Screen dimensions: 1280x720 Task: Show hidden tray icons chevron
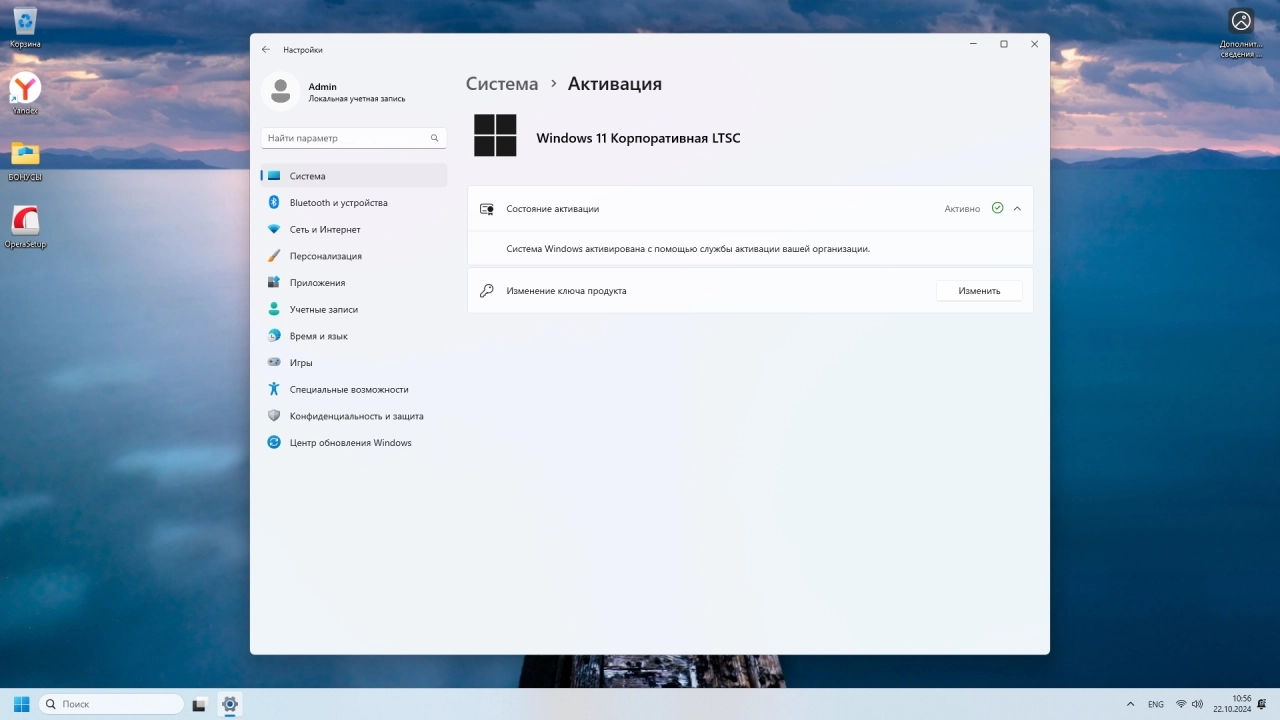pos(1131,704)
